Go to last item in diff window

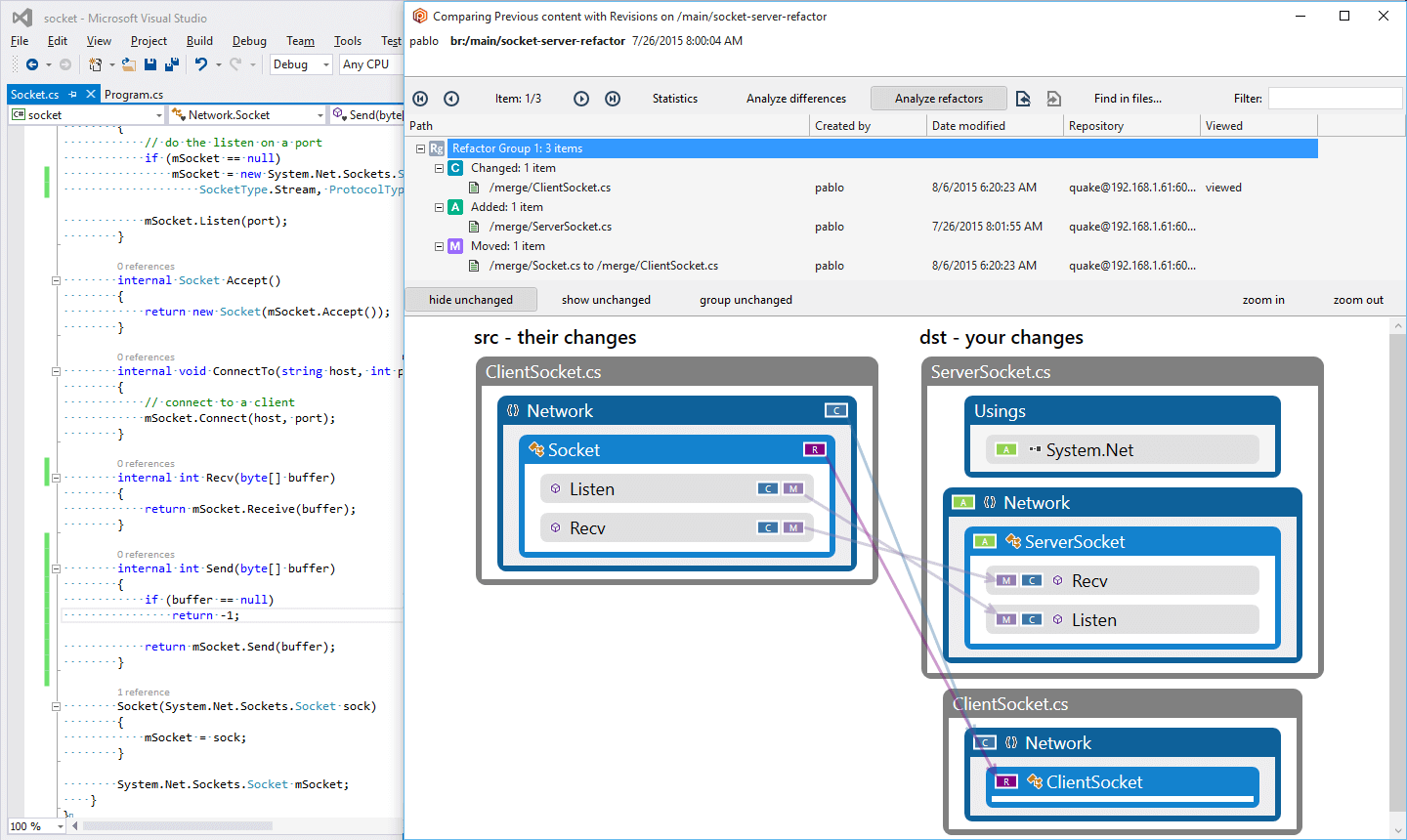point(613,99)
